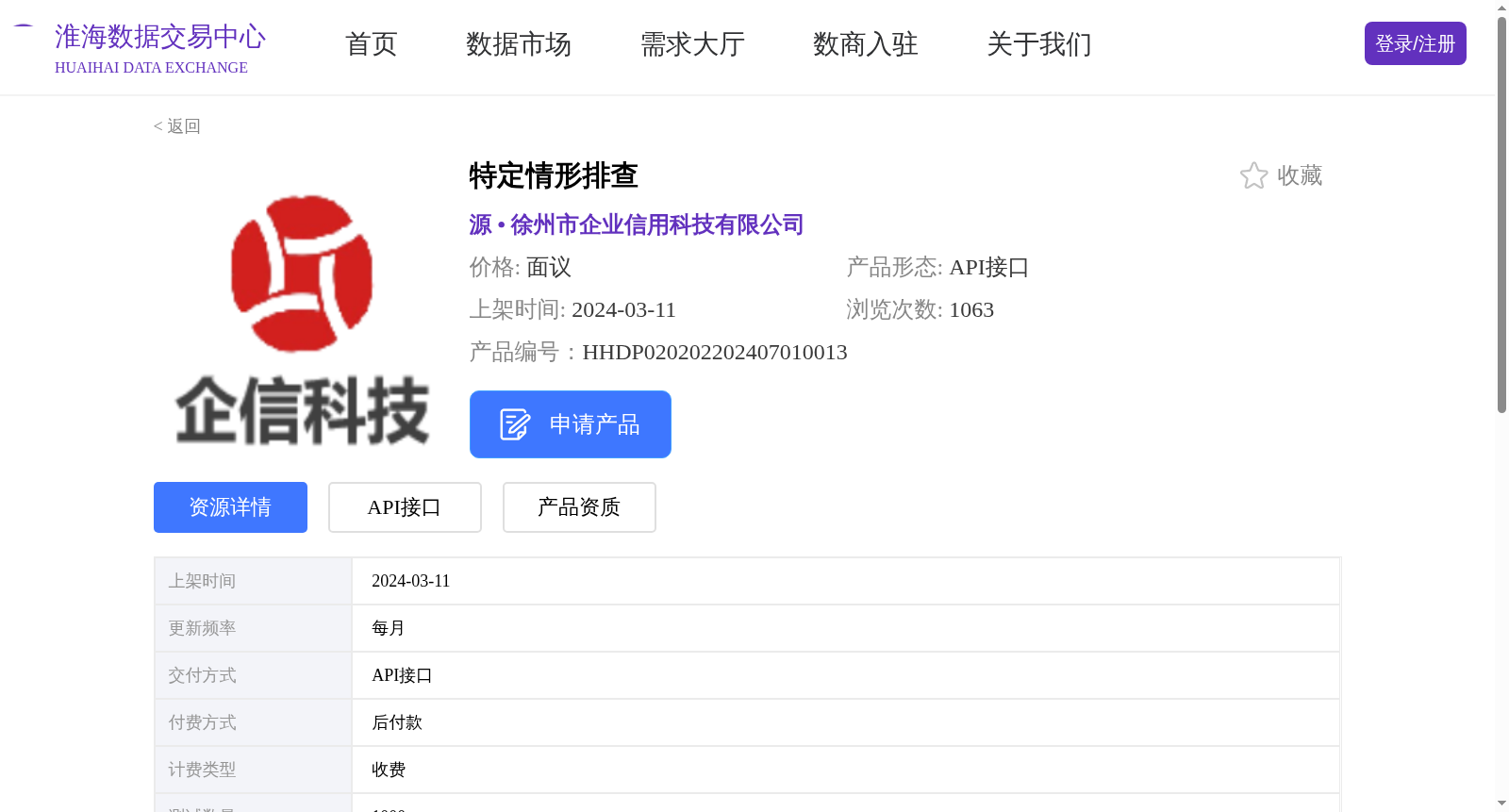Image resolution: width=1509 pixels, height=812 pixels.
Task: Click the 收藏 label
Action: pyautogui.click(x=1300, y=175)
